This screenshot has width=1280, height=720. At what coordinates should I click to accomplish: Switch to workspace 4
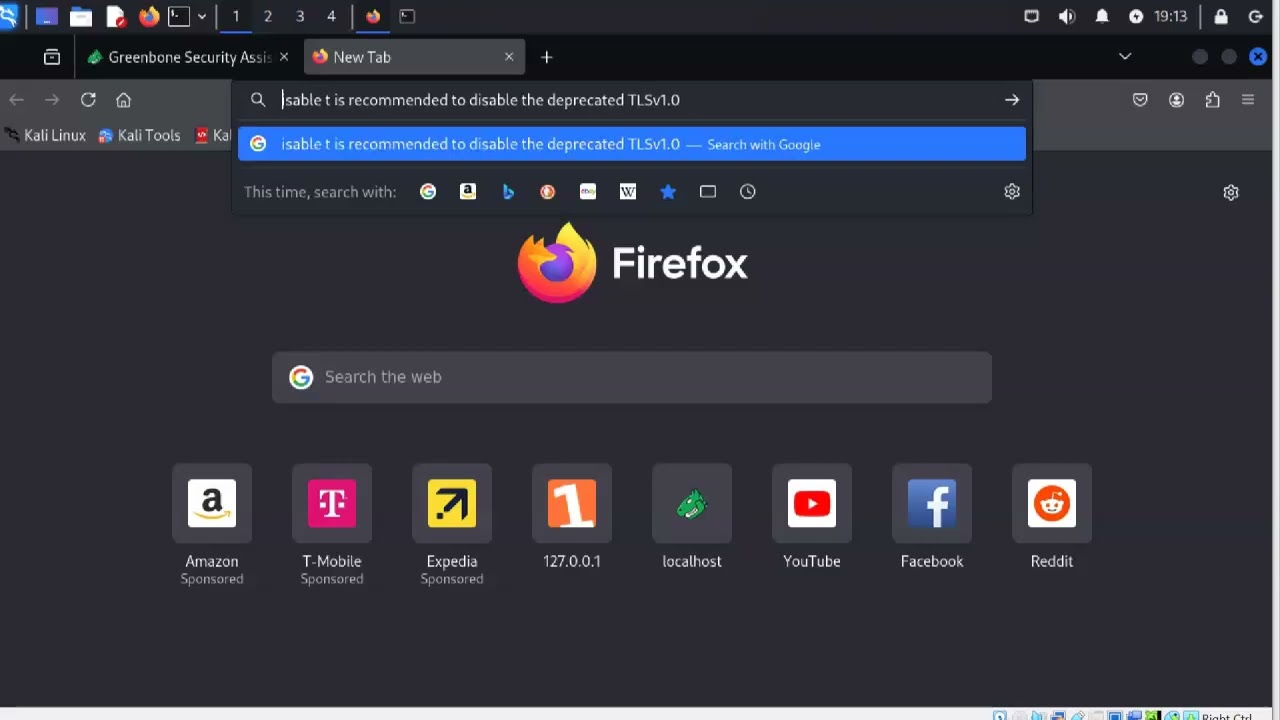pos(332,16)
